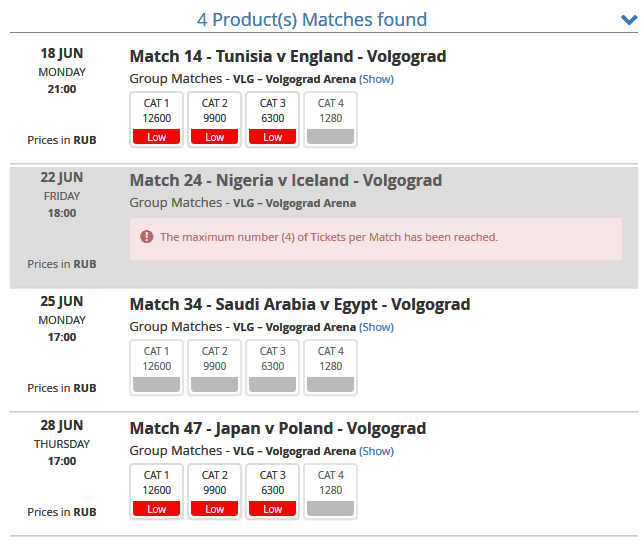Show Volgograd Arena for Japan v Poland

coord(377,451)
